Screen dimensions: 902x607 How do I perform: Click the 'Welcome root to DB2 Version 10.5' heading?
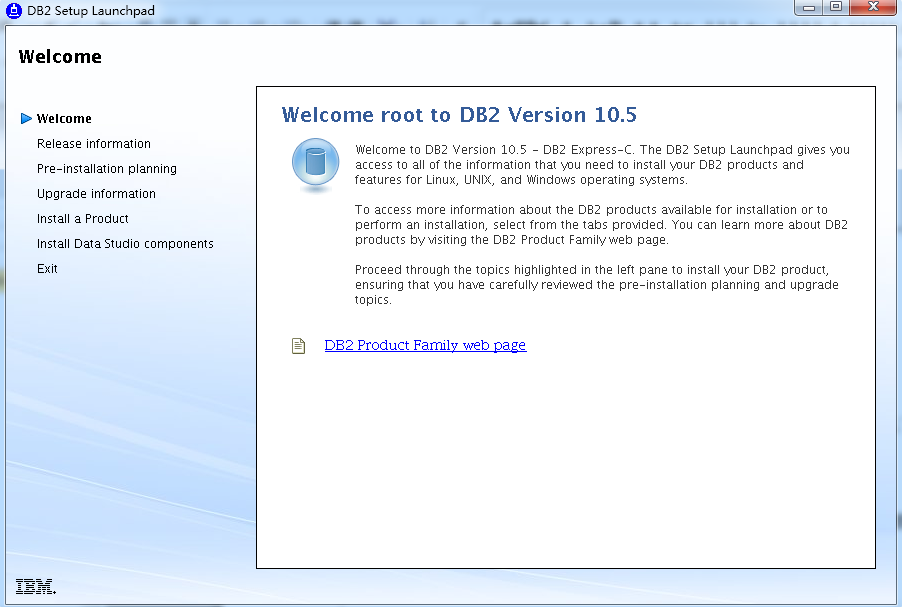459,115
